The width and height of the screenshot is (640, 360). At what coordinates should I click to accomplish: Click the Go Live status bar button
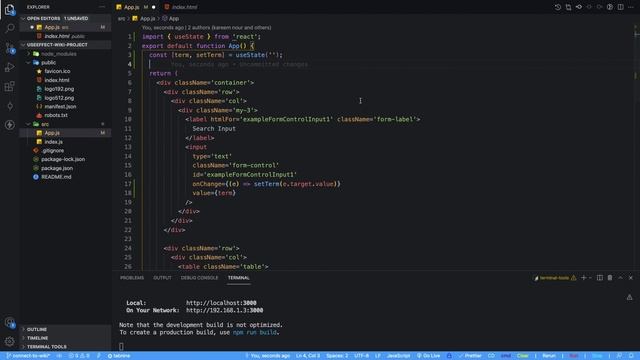[428, 356]
